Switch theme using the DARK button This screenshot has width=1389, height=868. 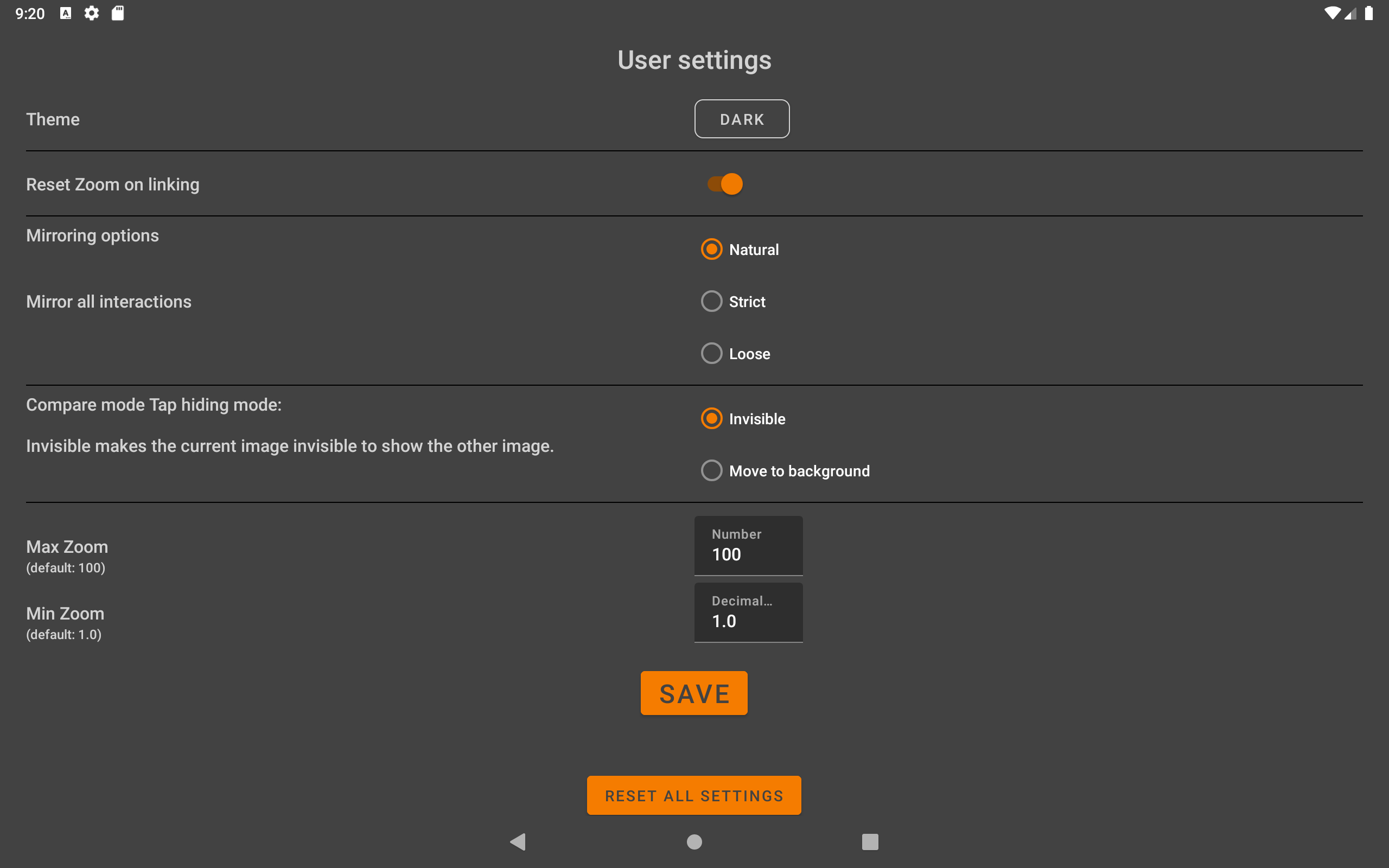pyautogui.click(x=742, y=119)
